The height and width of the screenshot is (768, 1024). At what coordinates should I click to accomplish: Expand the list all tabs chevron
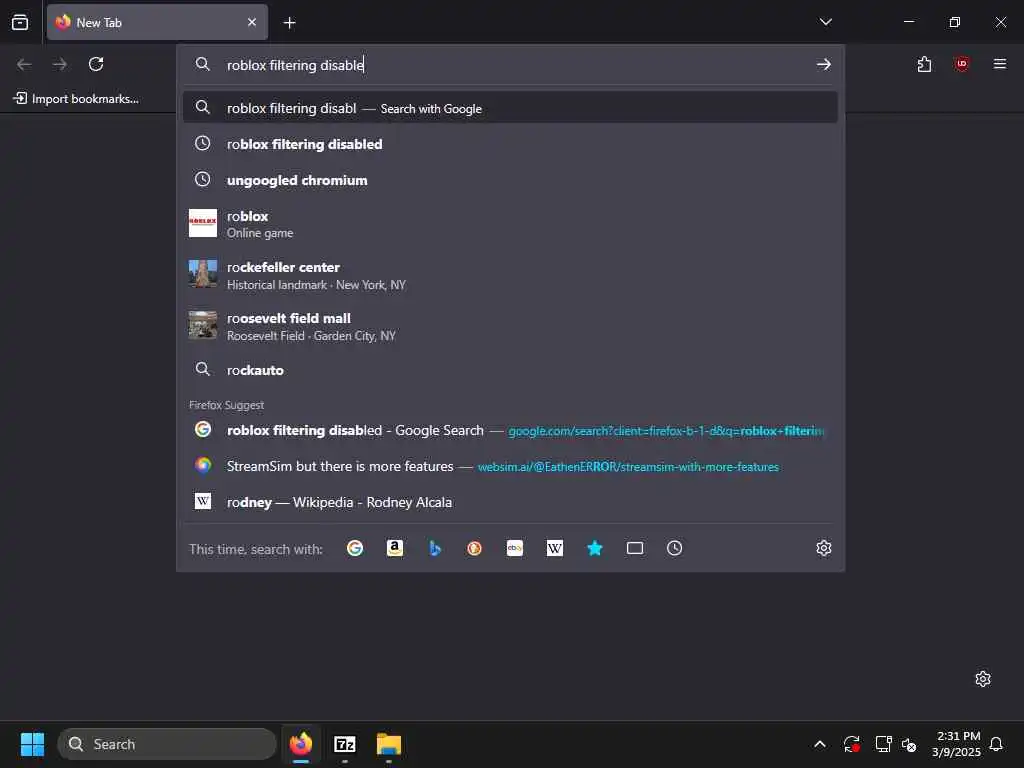tap(825, 22)
